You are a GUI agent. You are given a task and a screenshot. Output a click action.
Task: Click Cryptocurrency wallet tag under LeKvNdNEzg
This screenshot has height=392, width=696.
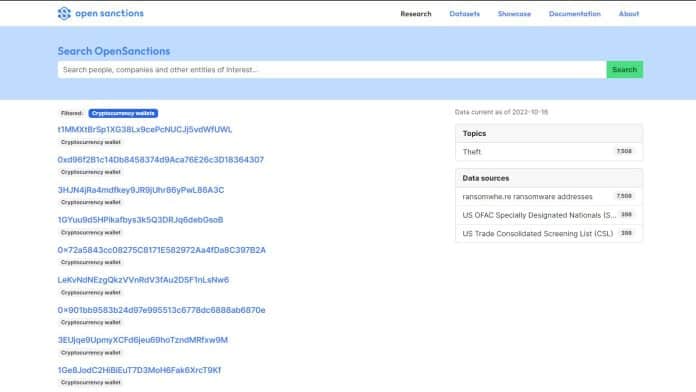(x=91, y=293)
